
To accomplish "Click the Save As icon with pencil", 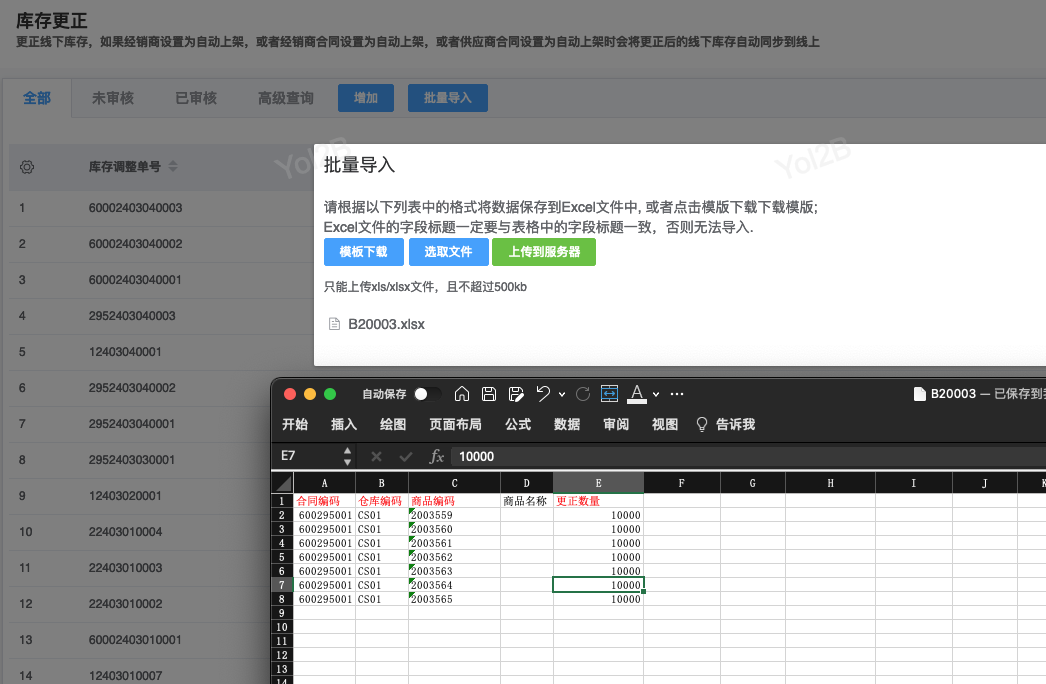I will click(516, 394).
